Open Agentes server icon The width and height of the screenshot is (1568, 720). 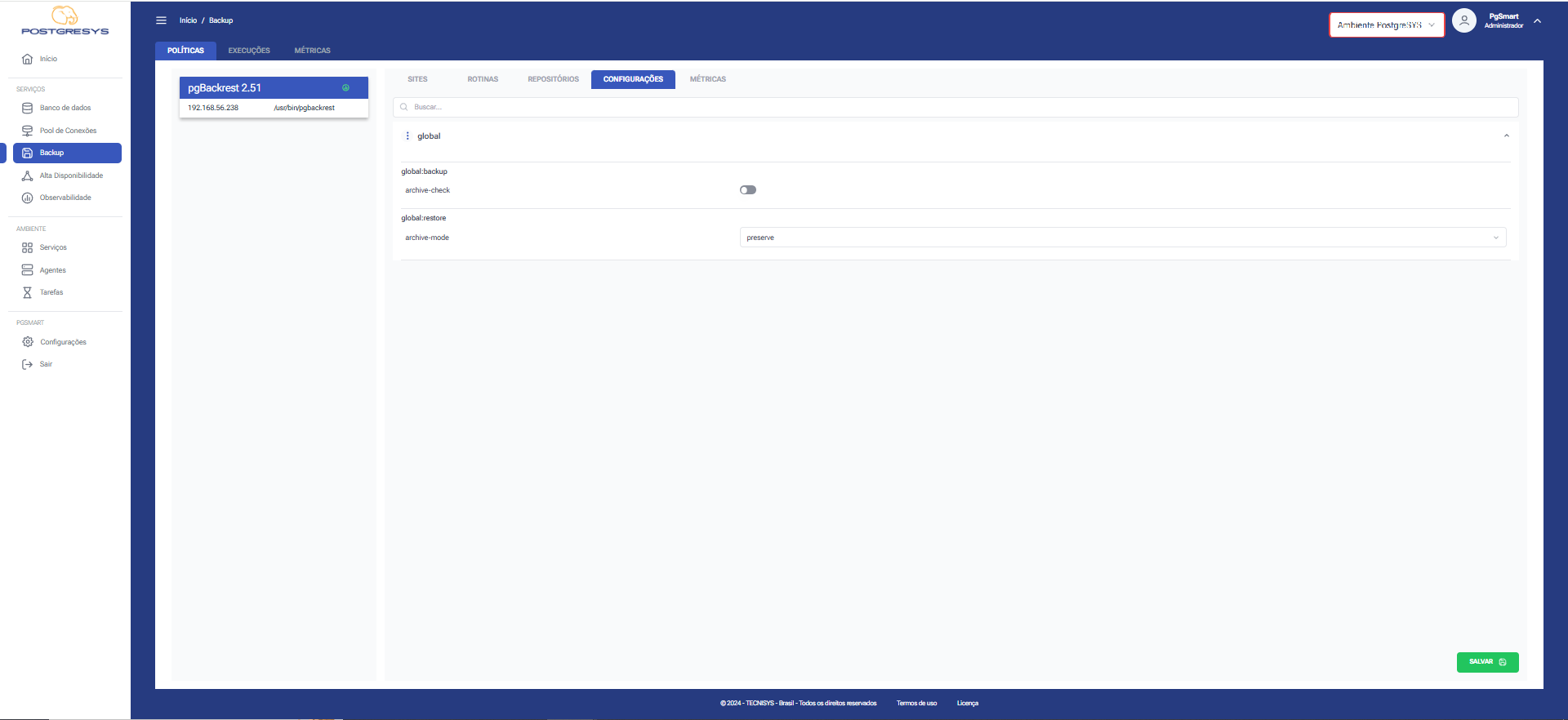27,270
